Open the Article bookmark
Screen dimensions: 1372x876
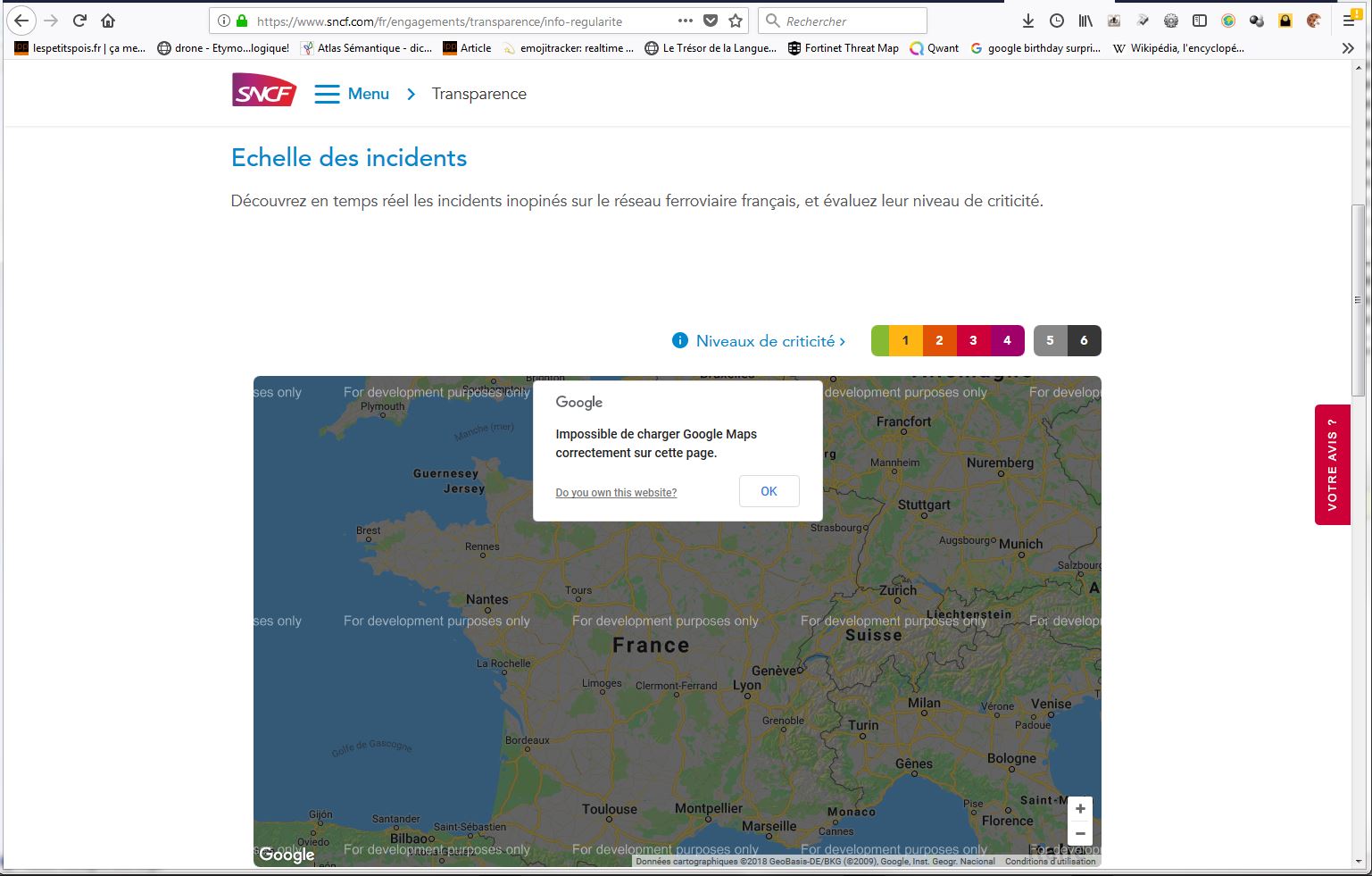pyautogui.click(x=467, y=48)
